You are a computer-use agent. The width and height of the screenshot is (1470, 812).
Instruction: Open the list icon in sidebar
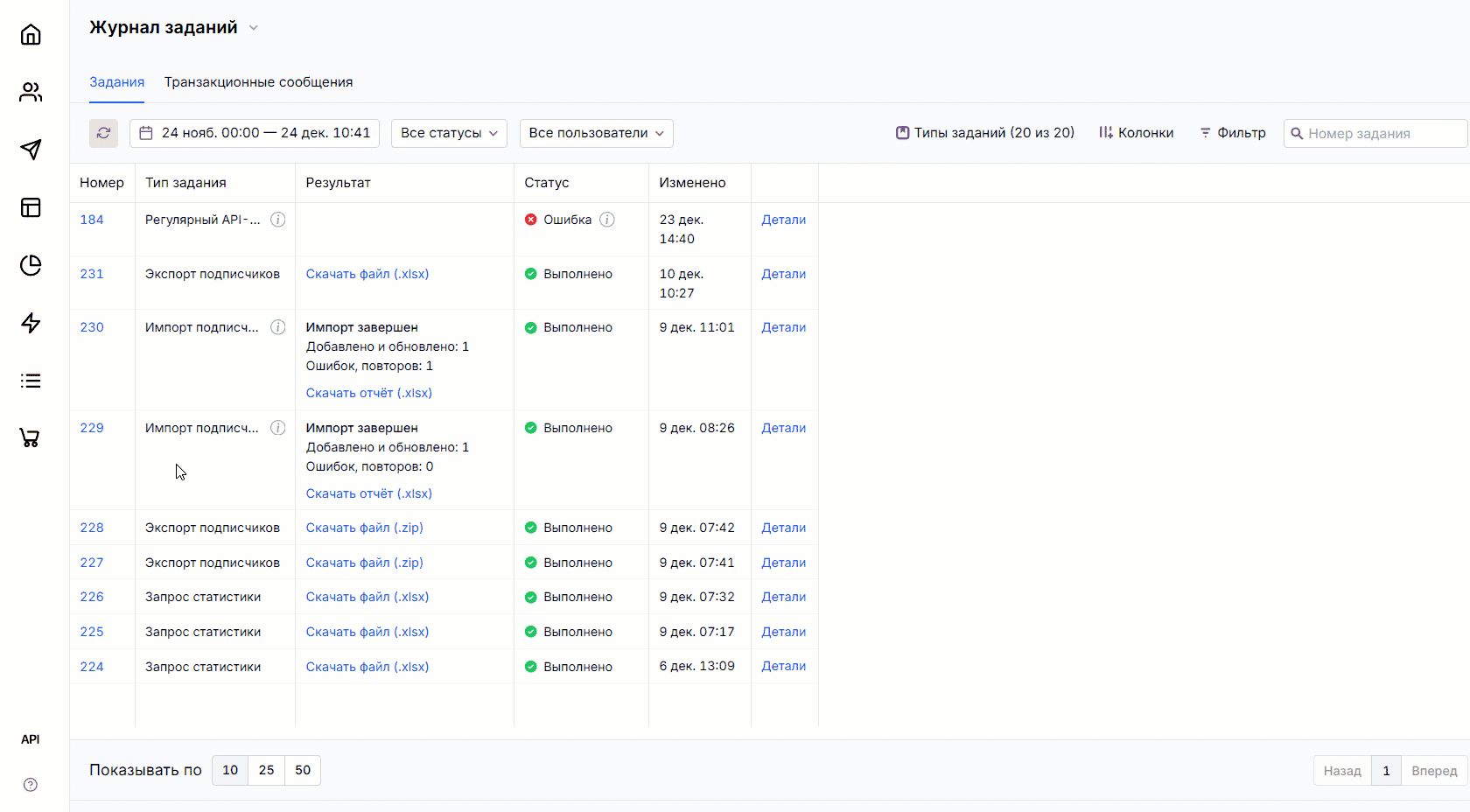(31, 381)
